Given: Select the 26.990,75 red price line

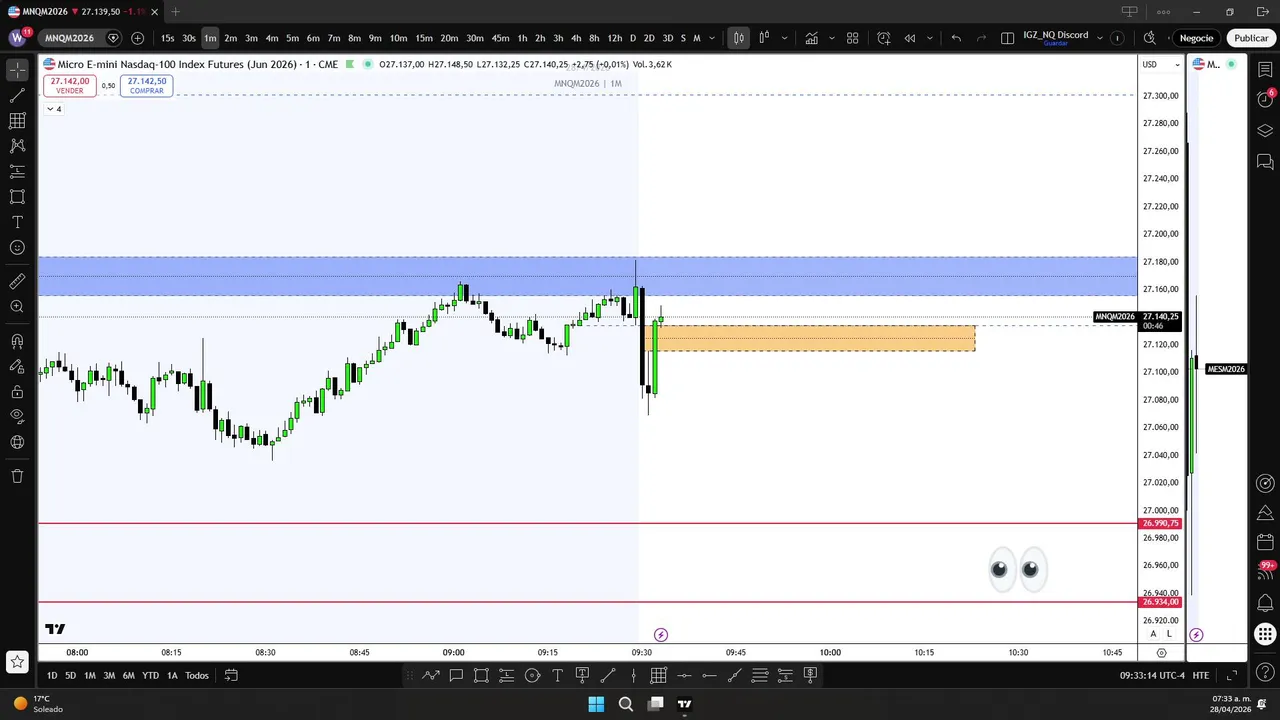Looking at the screenshot, I should (588, 523).
